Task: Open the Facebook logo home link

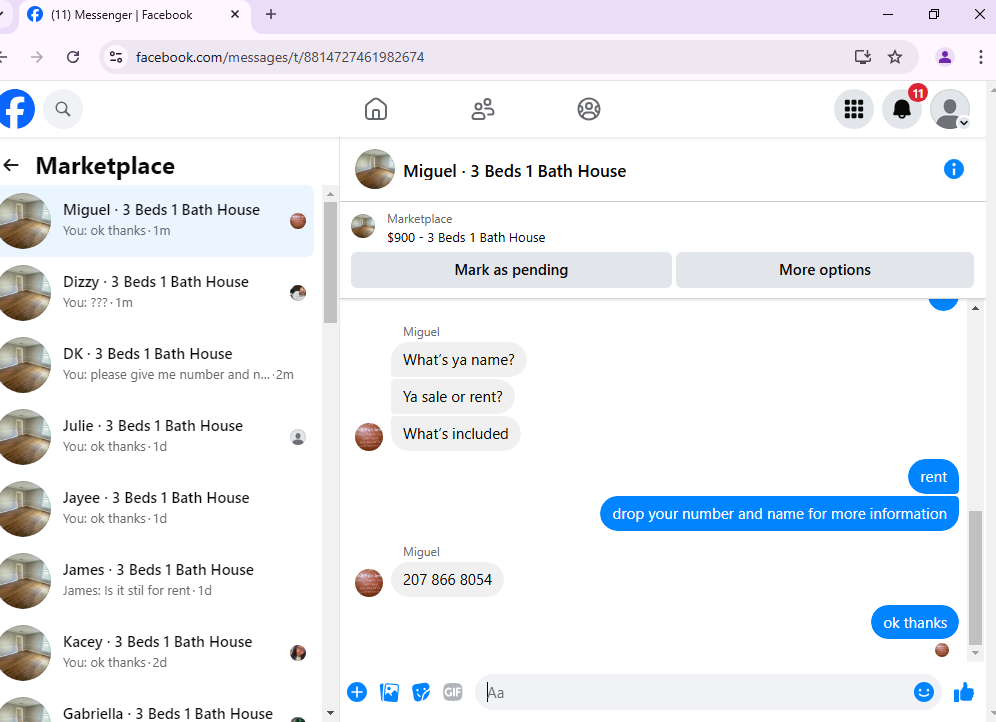Action: click(x=16, y=109)
